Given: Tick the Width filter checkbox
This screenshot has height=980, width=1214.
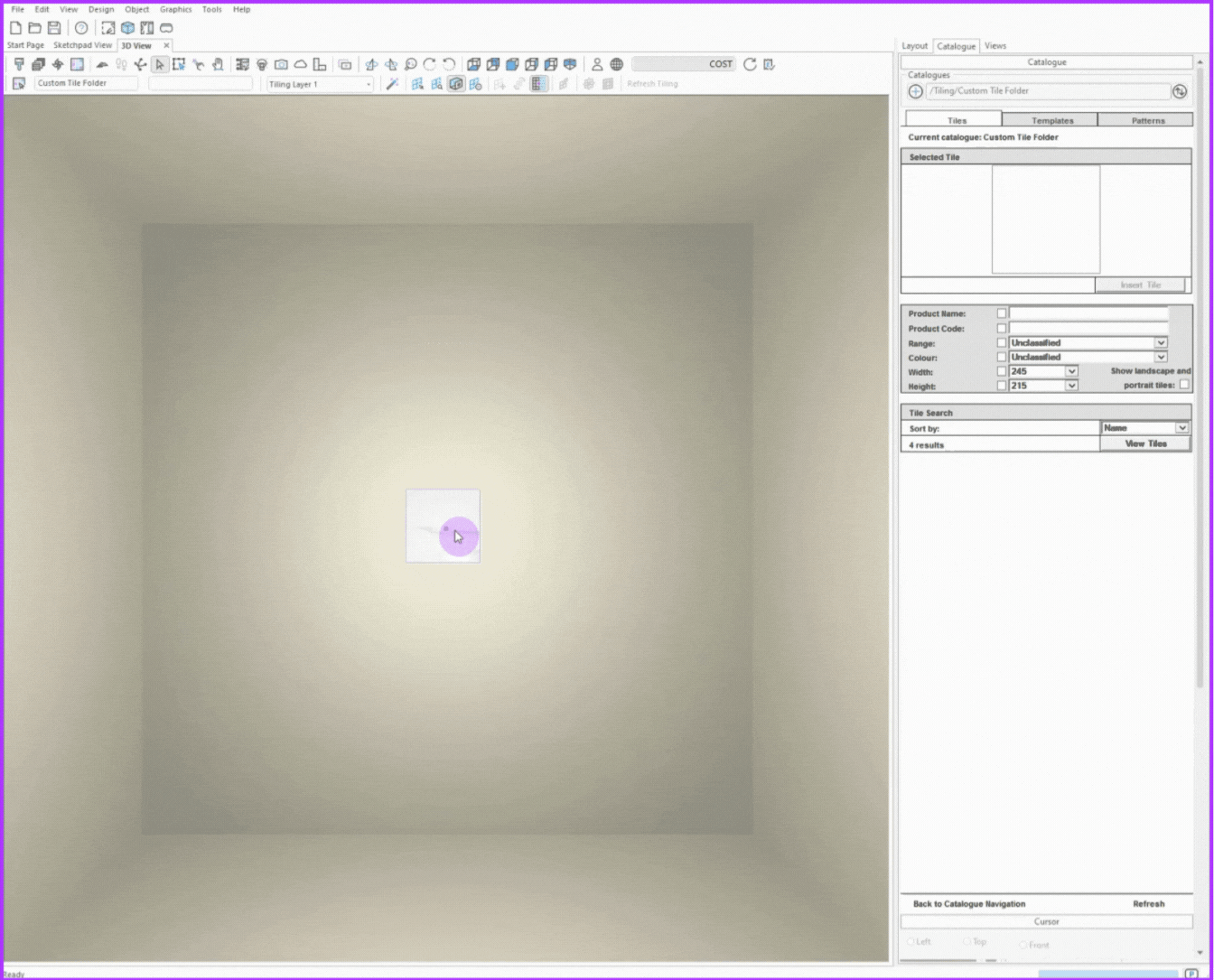Looking at the screenshot, I should 1001,371.
